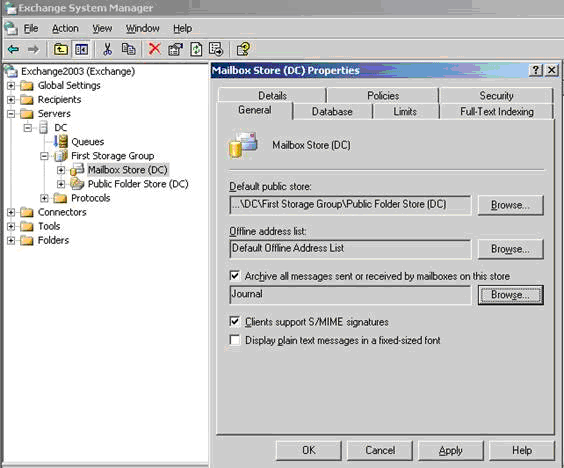Browse for the Journal archive mailbox

point(510,295)
